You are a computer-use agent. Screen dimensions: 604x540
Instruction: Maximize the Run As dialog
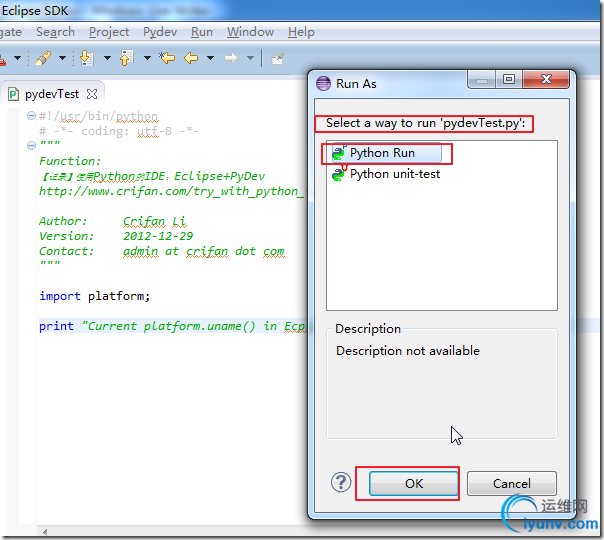[x=508, y=80]
